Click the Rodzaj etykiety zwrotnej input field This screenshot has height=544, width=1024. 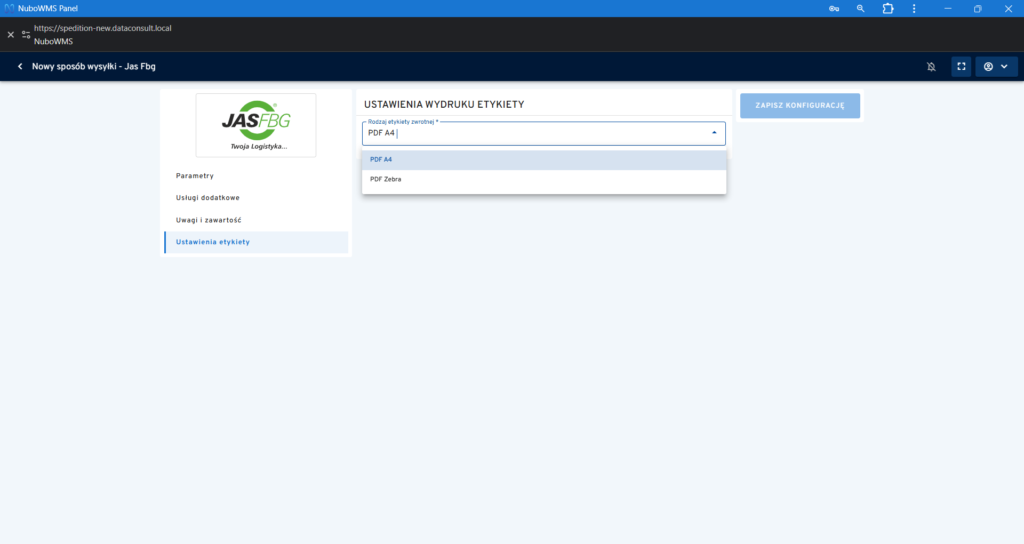coord(535,133)
